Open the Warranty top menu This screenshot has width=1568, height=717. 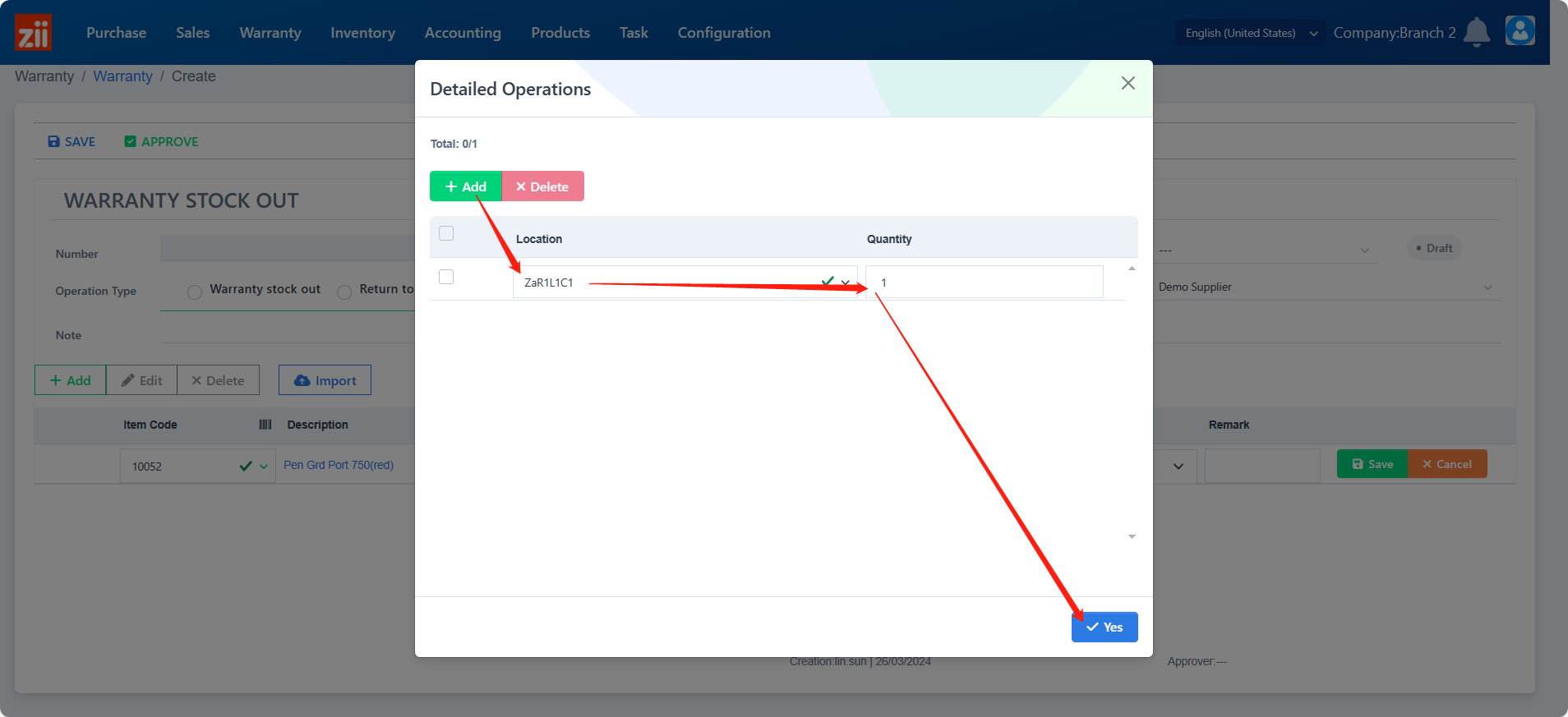(x=270, y=33)
